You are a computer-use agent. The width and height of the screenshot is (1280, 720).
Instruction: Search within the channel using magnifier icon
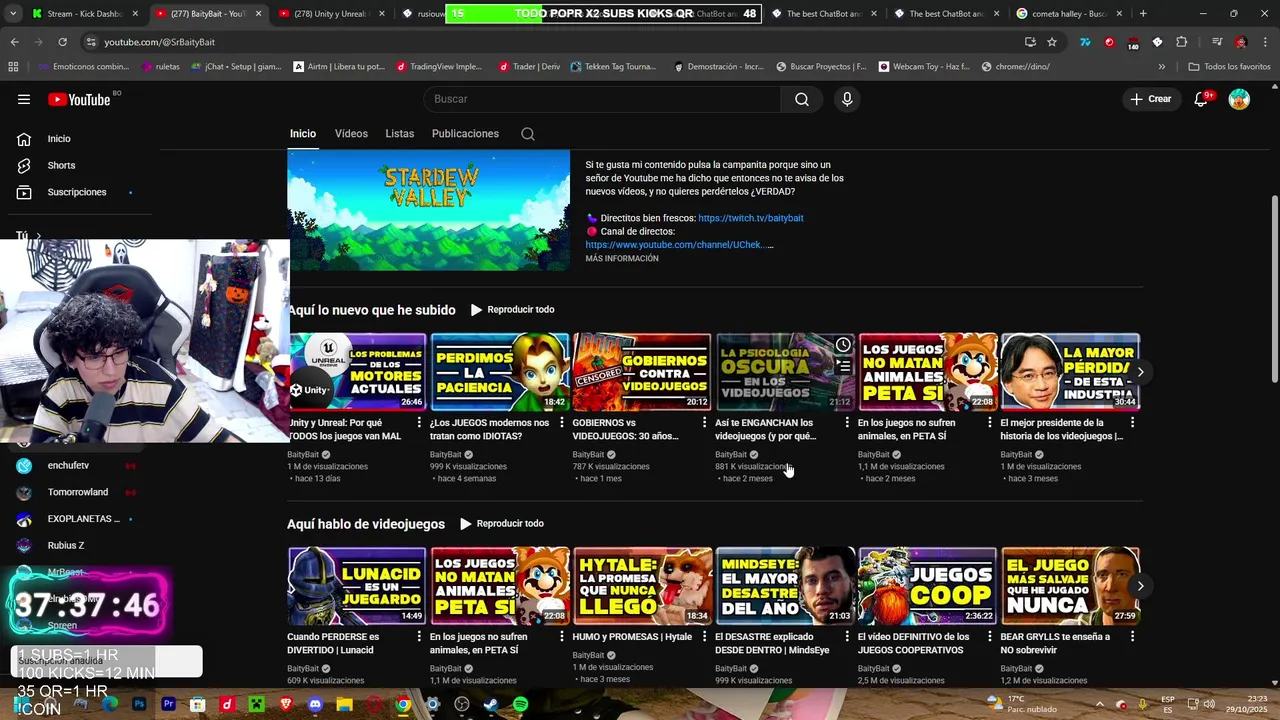tap(528, 134)
